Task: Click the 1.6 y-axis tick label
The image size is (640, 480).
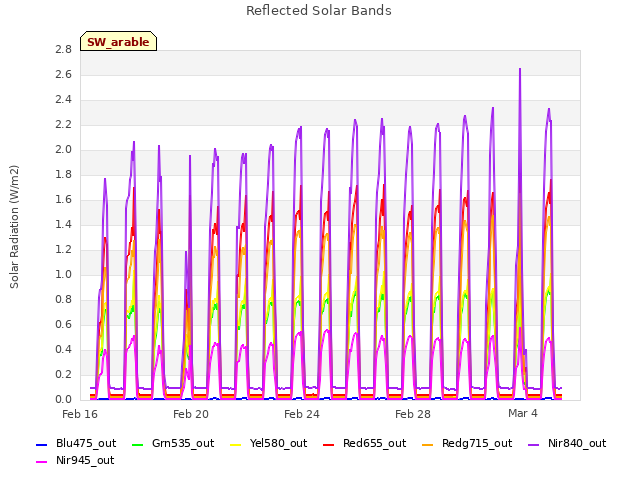Action: (x=63, y=199)
